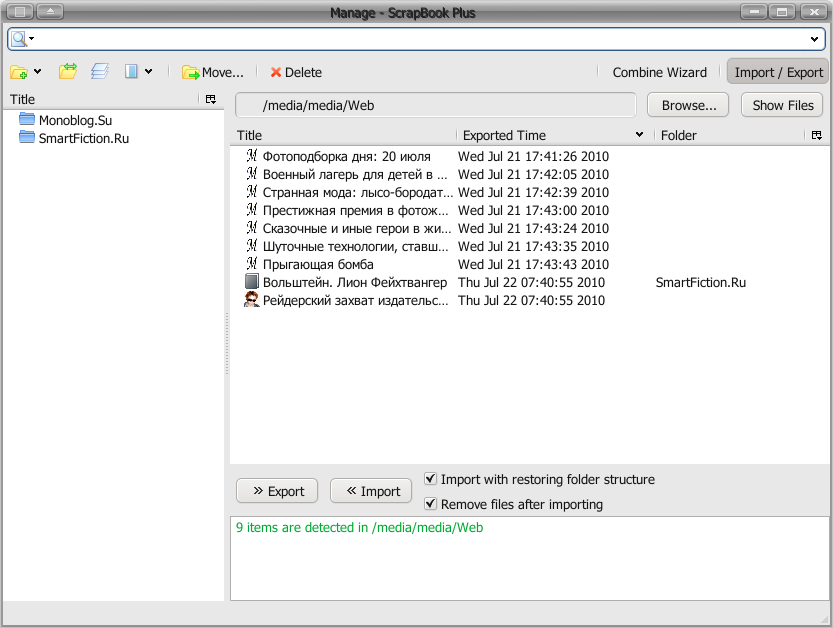833x628 pixels.
Task: Open the panel view dropdown arrow
Action: [149, 71]
